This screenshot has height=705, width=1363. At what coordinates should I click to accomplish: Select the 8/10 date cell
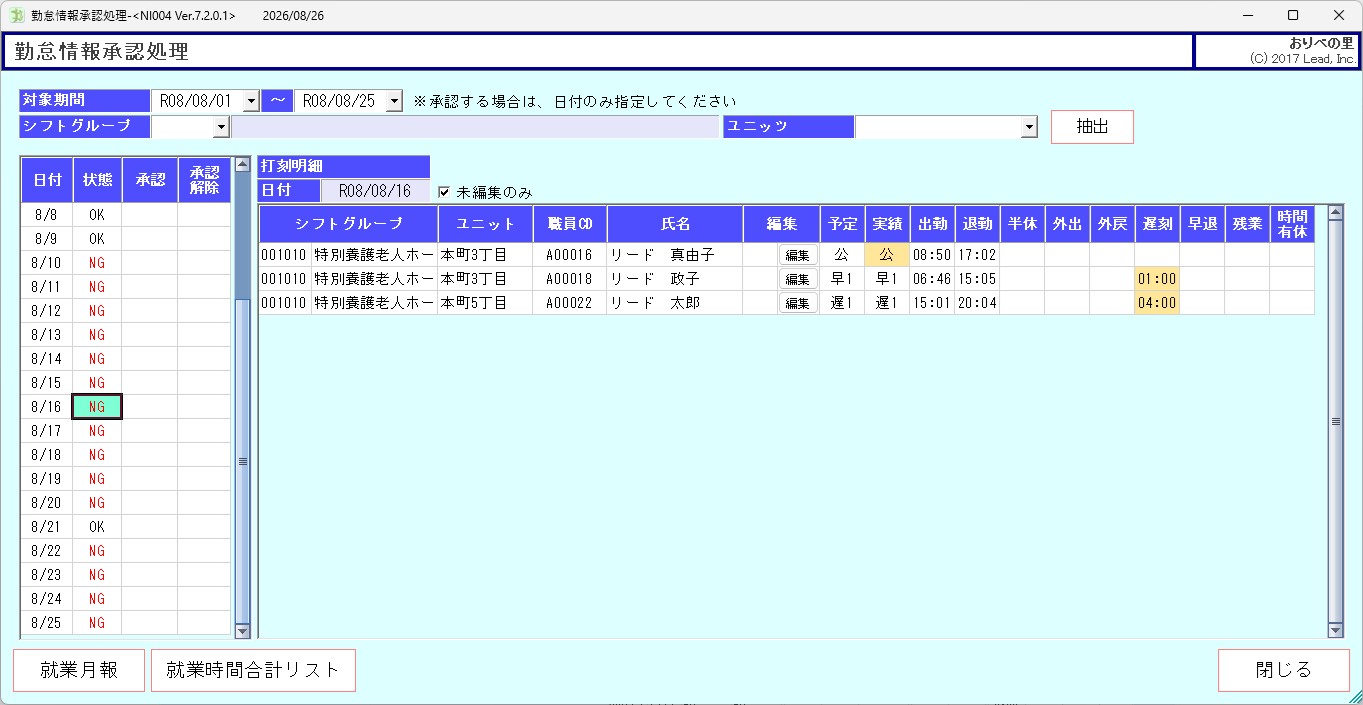pos(46,263)
